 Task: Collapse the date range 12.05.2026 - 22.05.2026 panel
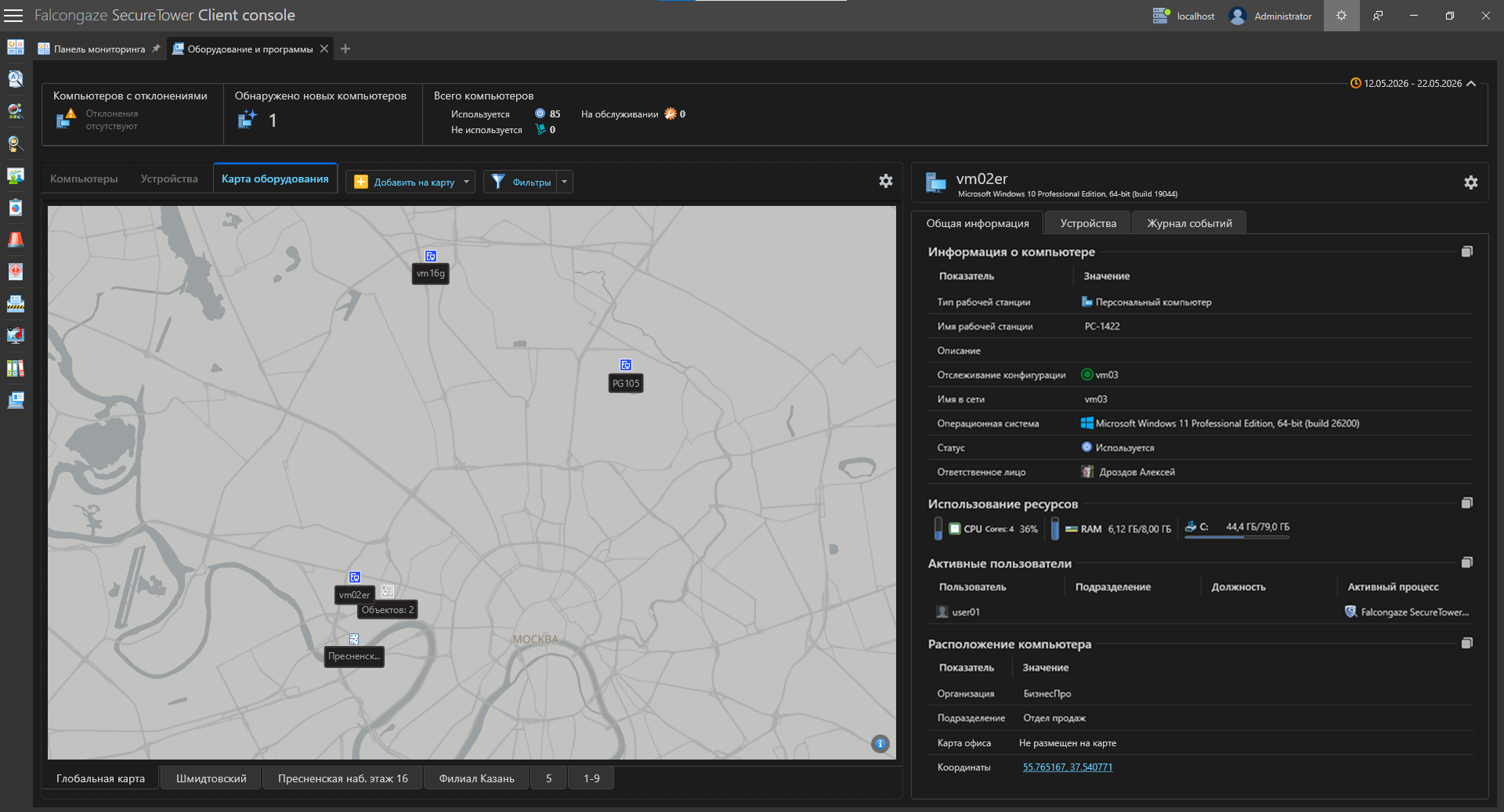[x=1471, y=84]
